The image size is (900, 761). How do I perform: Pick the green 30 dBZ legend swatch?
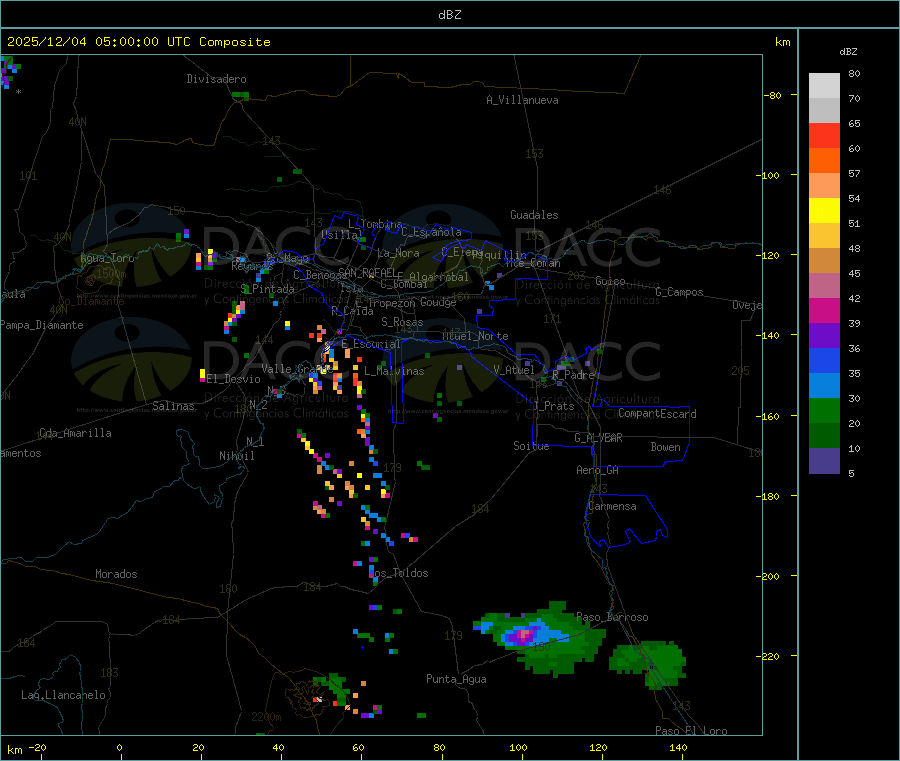[824, 410]
